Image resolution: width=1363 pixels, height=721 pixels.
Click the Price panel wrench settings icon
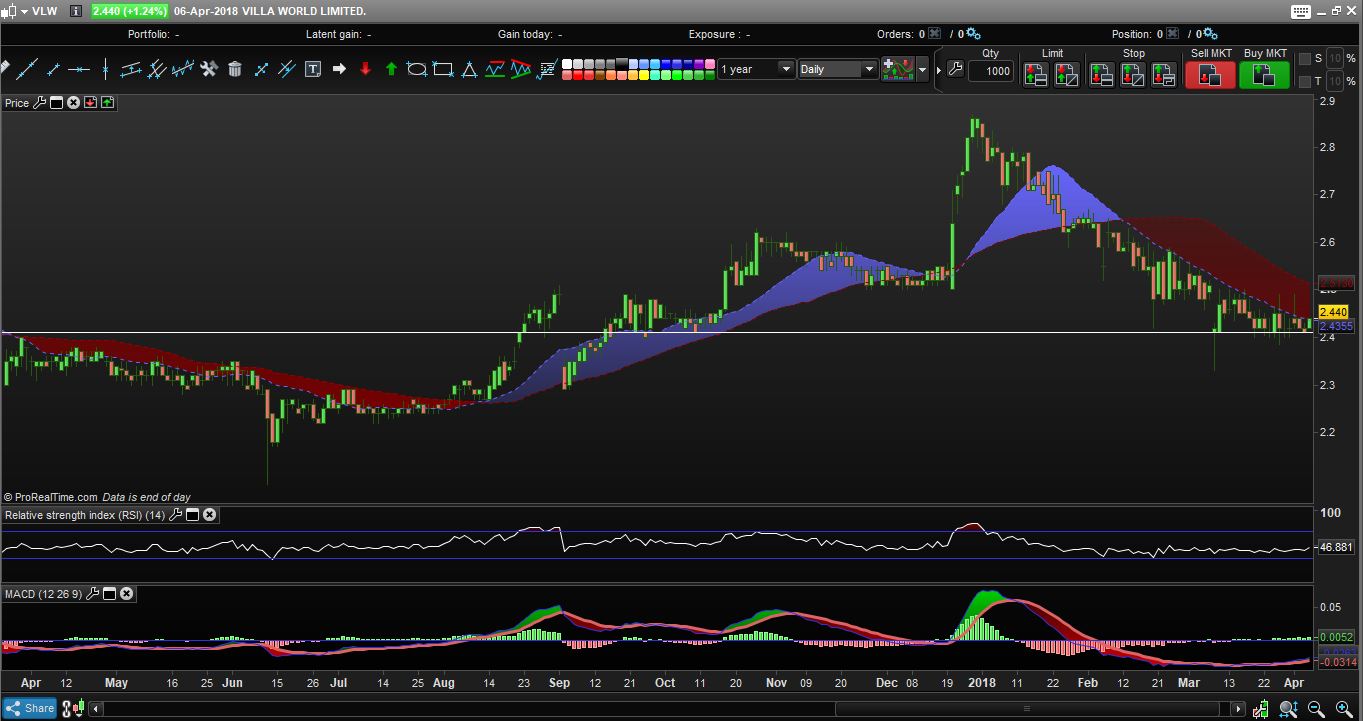click(40, 103)
